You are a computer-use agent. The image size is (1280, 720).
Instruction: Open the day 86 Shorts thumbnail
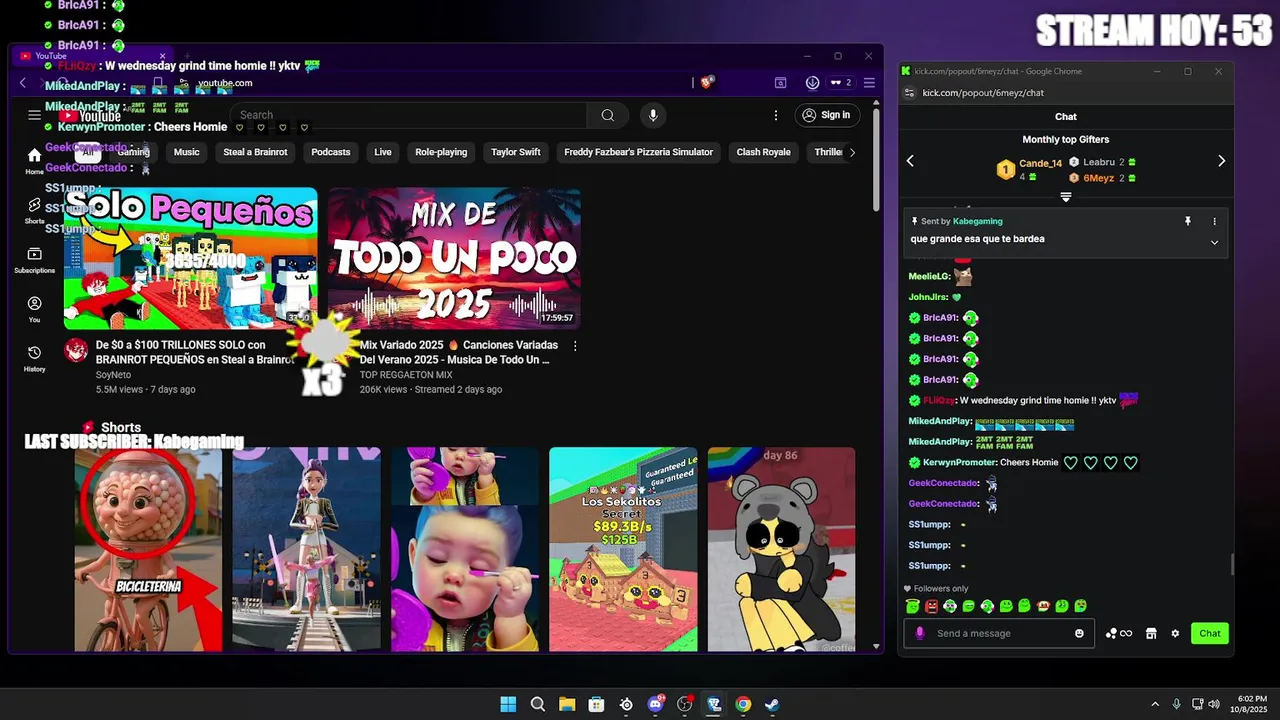(781, 549)
